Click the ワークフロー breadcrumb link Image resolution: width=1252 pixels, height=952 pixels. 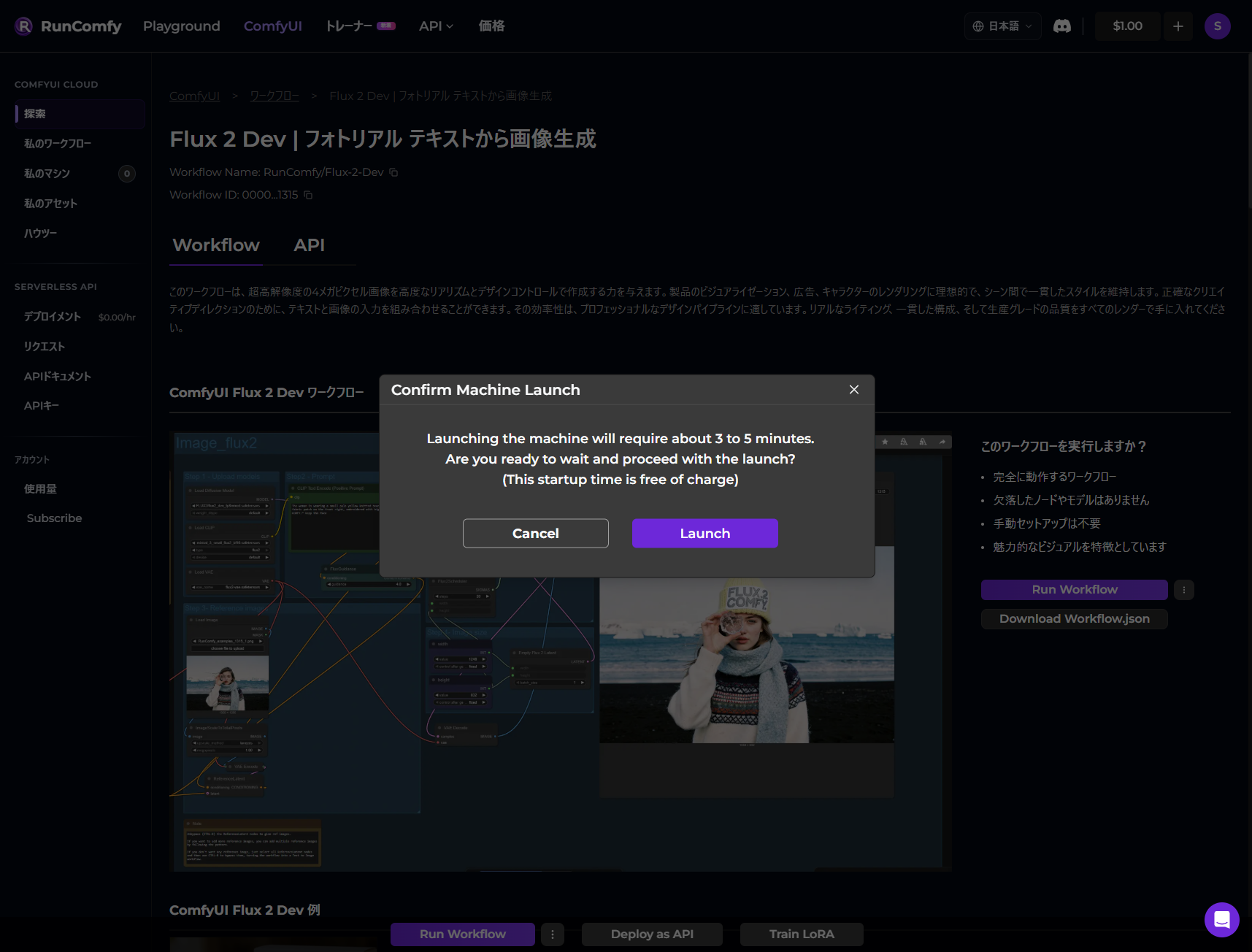[x=274, y=96]
